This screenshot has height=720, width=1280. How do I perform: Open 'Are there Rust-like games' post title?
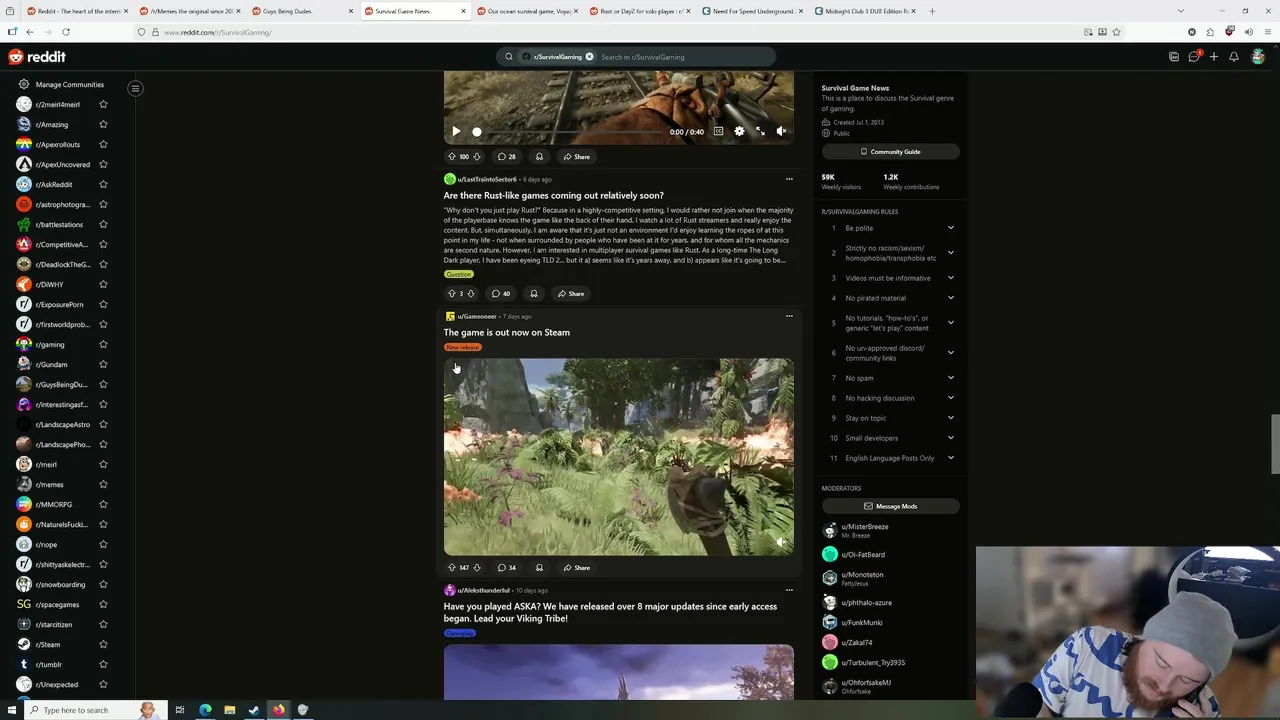pyautogui.click(x=553, y=196)
